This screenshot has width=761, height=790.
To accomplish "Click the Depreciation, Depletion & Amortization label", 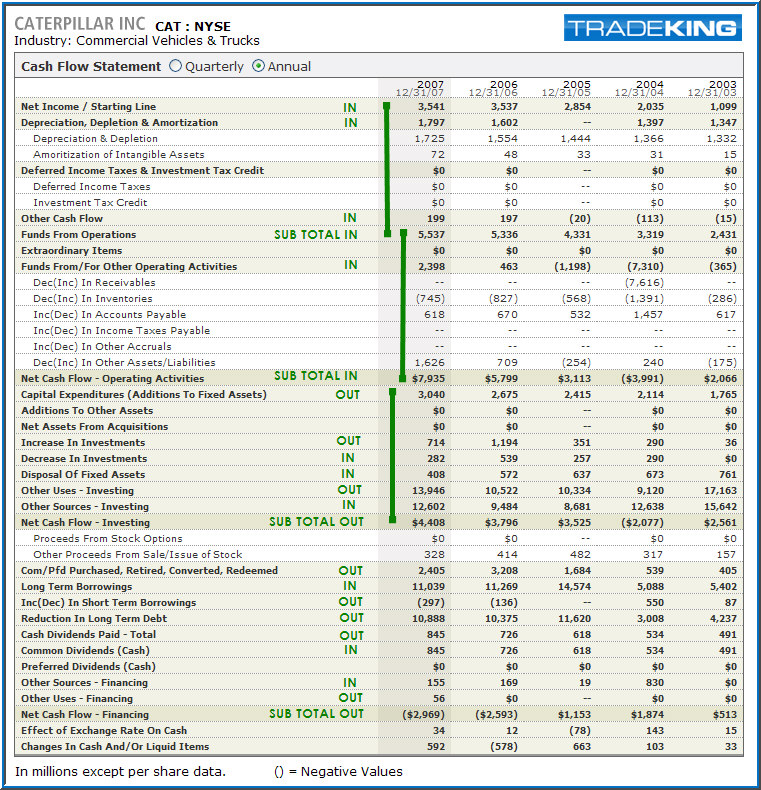I will (x=119, y=123).
